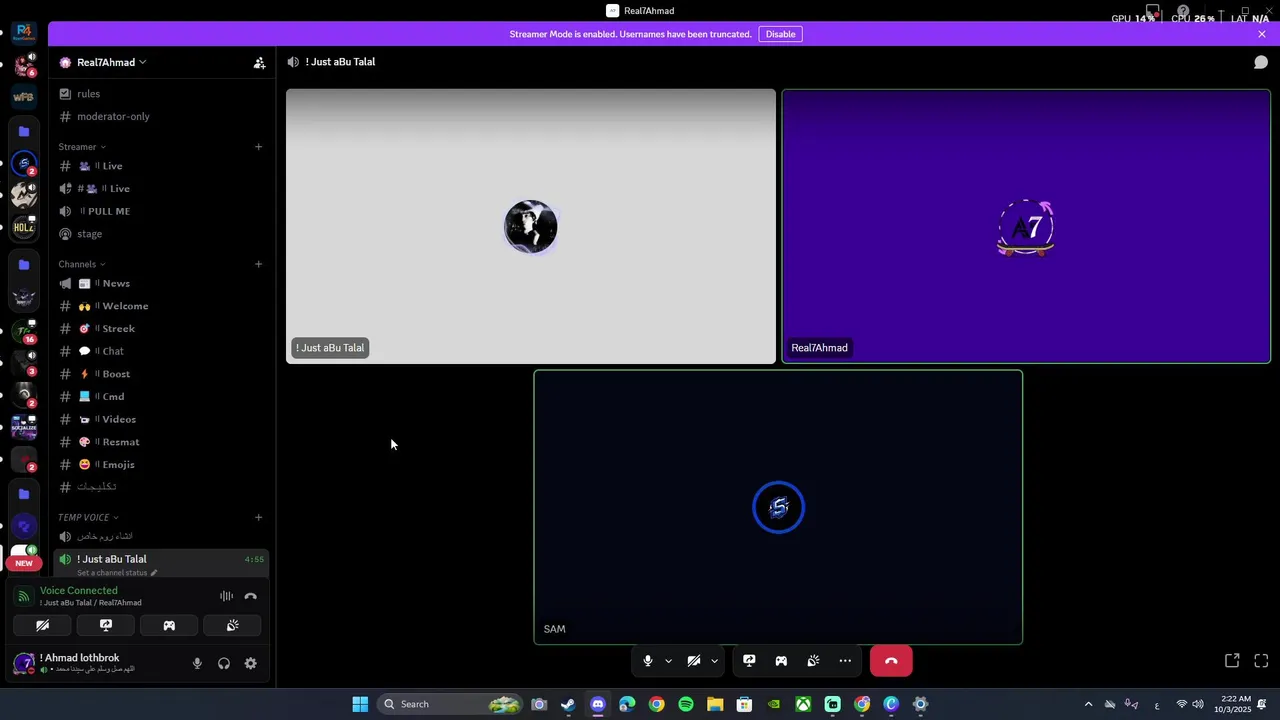Image resolution: width=1280 pixels, height=720 pixels.
Task: Collapse the Streamer category
Action: (x=82, y=147)
